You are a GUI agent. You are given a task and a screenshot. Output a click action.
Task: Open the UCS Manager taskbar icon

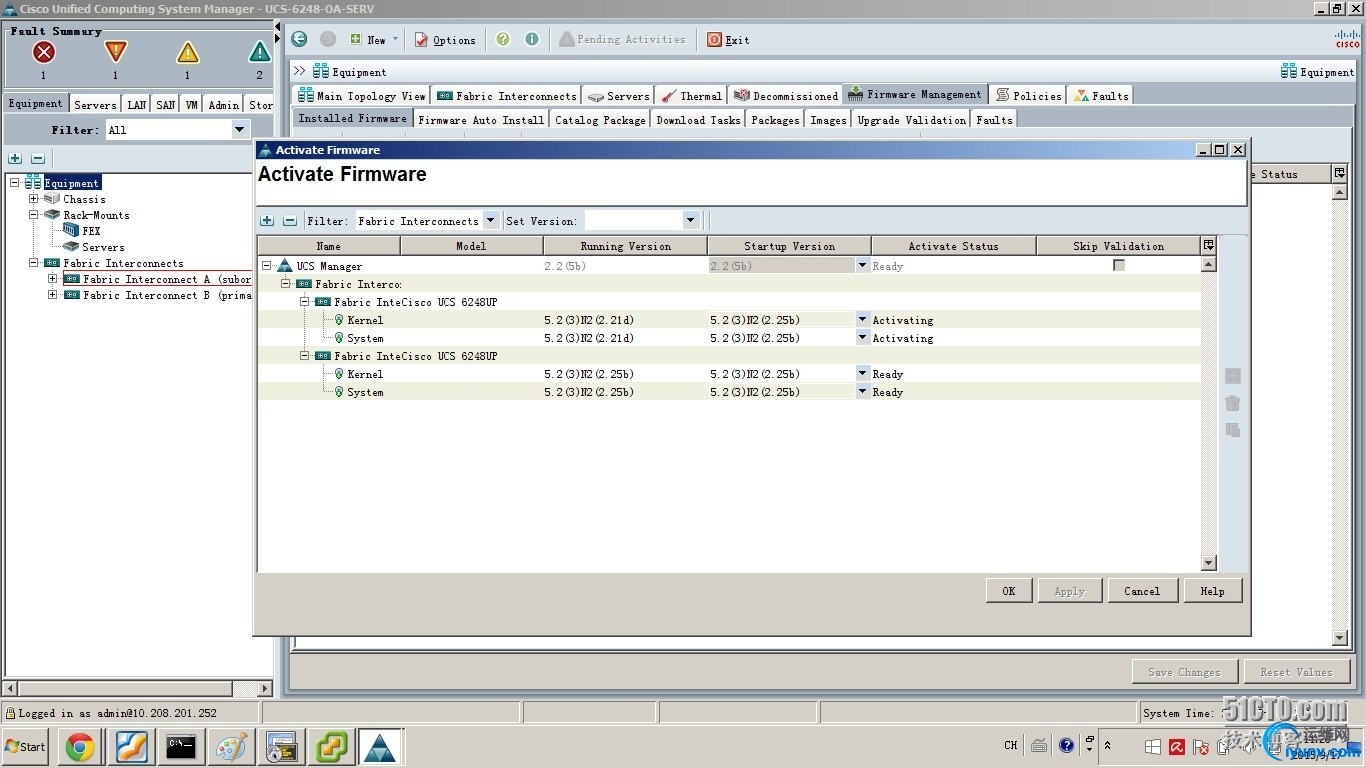[380, 746]
